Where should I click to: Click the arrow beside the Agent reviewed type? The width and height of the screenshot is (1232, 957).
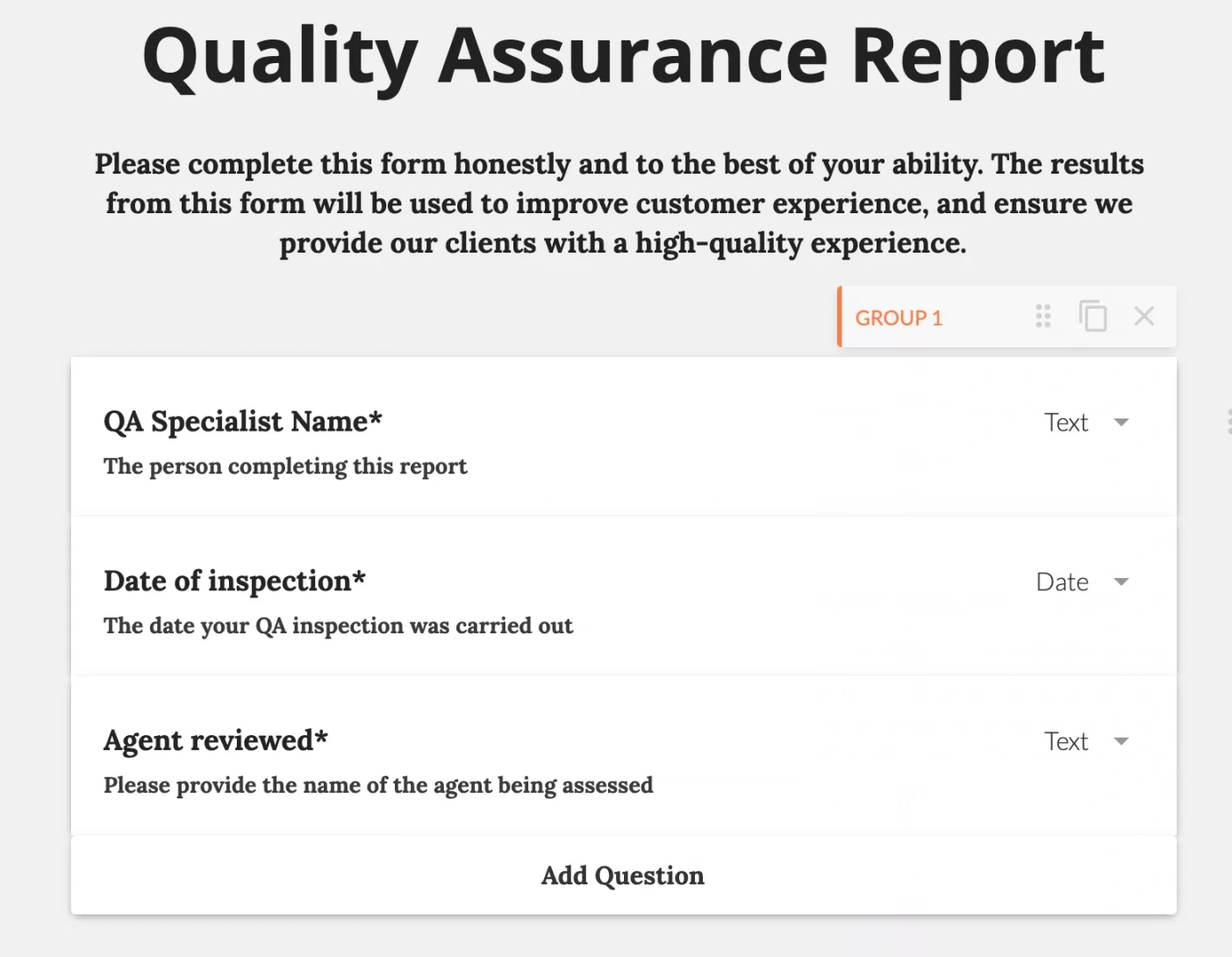click(x=1121, y=742)
